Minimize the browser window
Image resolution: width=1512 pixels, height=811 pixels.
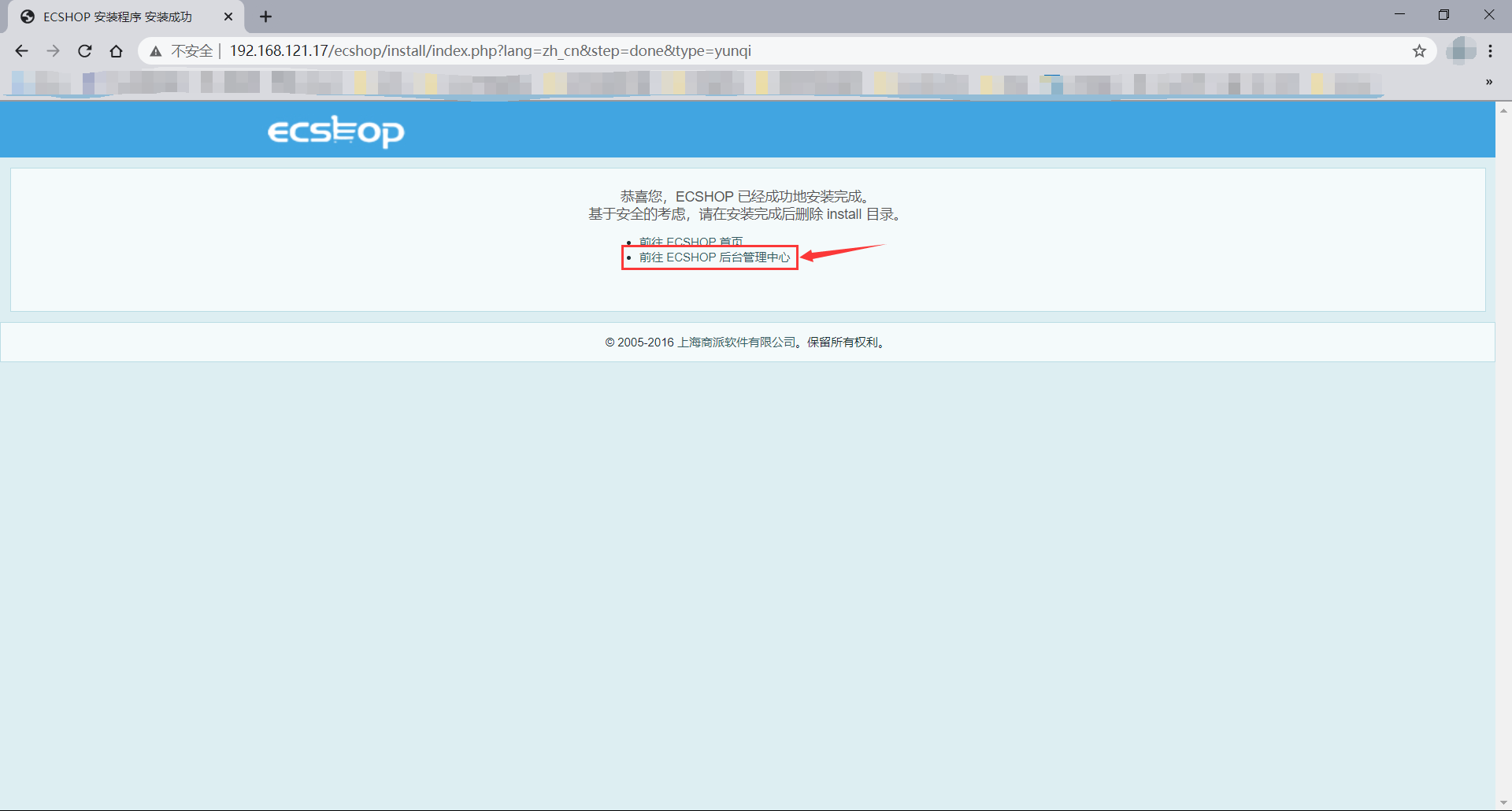[1399, 15]
